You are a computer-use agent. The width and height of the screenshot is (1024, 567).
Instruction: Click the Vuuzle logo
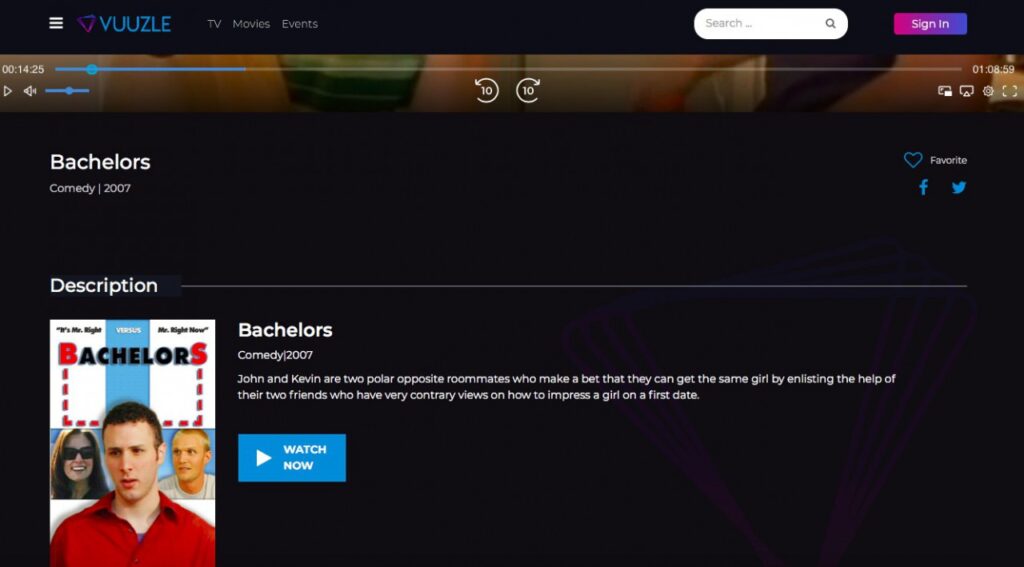tap(125, 24)
